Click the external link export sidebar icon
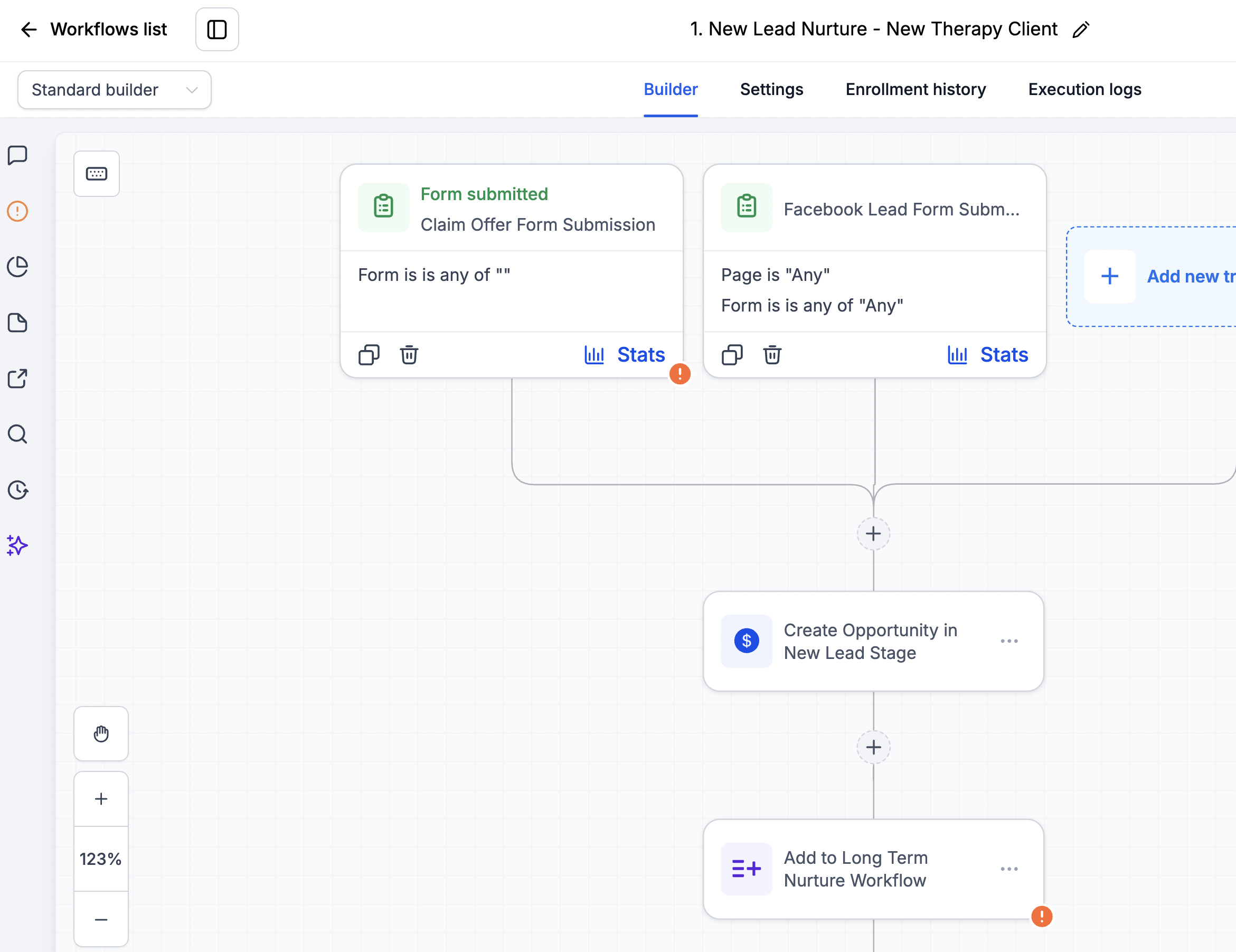 point(17,379)
